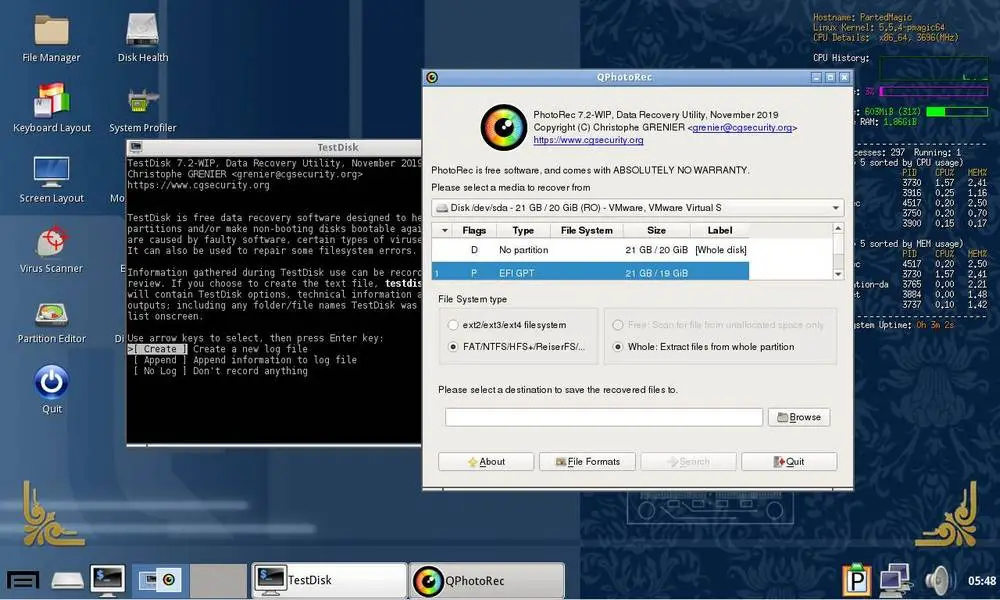Switch to the empty second workspace in pager

click(x=218, y=580)
